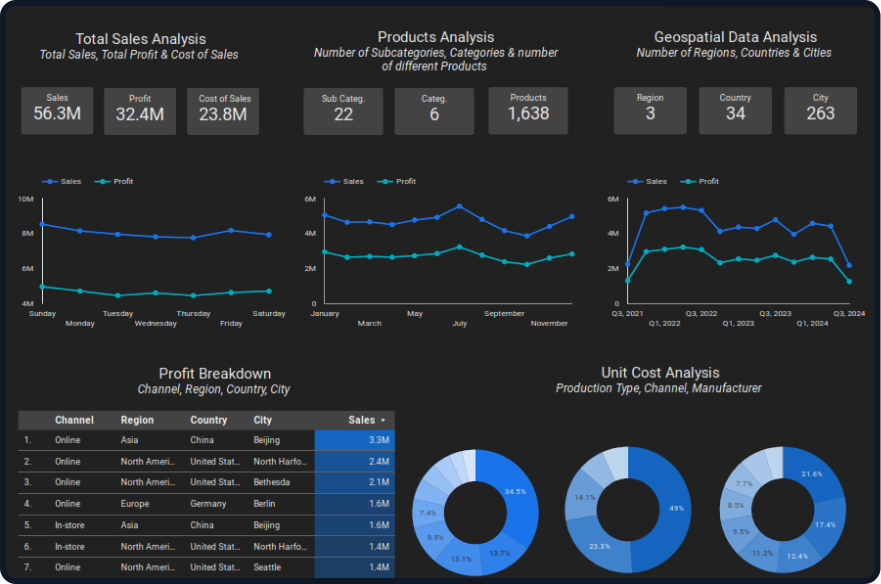
Task: Select the City scorecard showing 263
Action: [820, 111]
